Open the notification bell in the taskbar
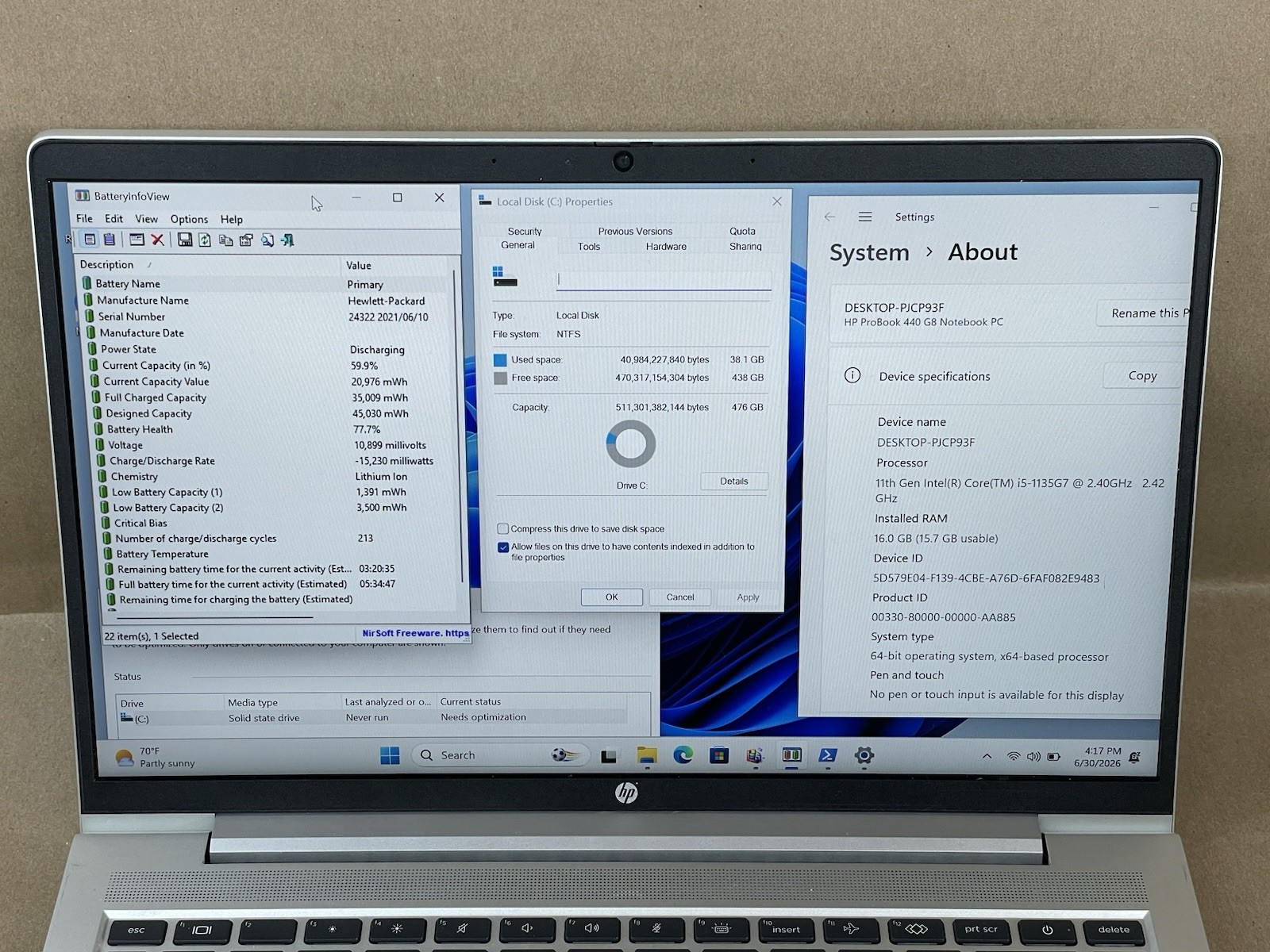The width and height of the screenshot is (1270, 952). click(x=1135, y=758)
